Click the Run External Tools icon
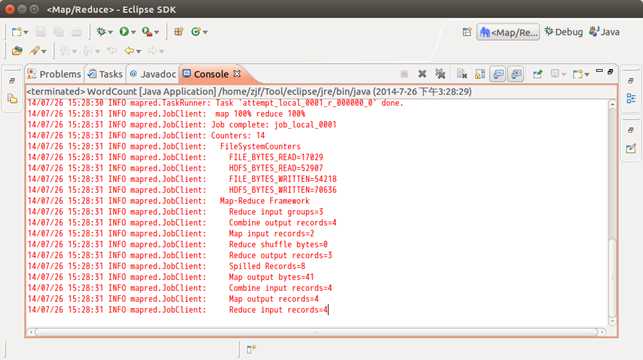 (x=147, y=32)
